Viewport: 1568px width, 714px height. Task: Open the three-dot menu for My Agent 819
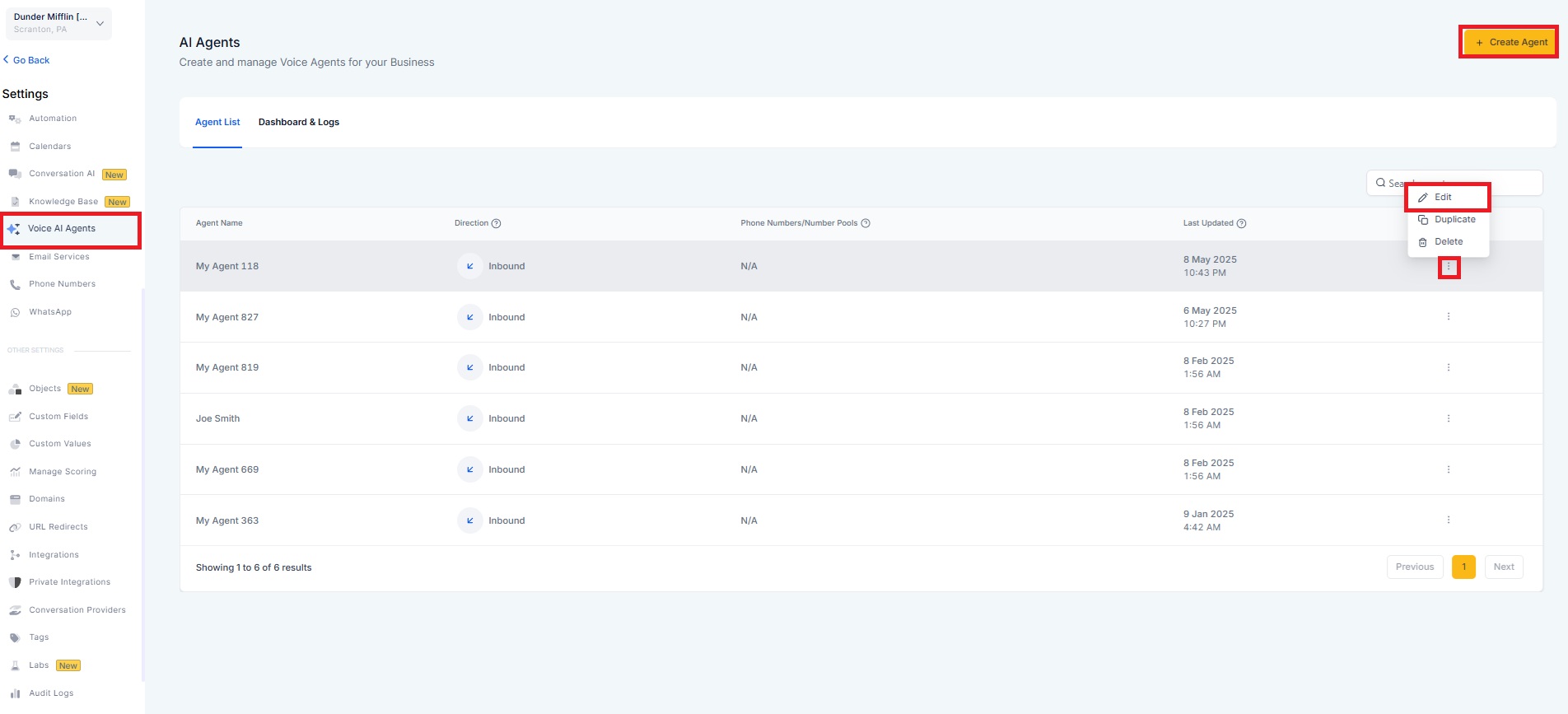tap(1449, 368)
